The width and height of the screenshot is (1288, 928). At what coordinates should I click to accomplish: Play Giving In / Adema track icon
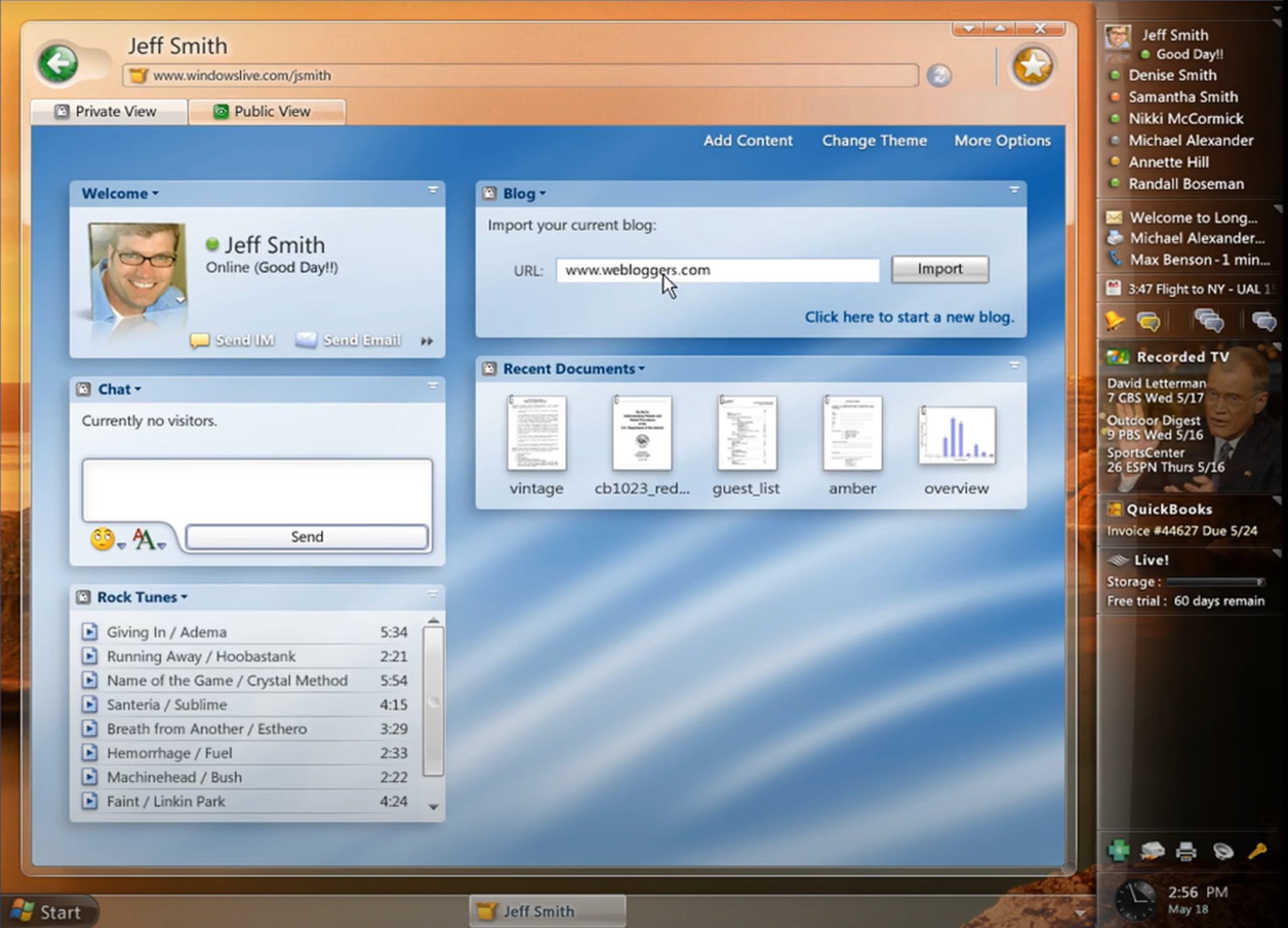(89, 631)
